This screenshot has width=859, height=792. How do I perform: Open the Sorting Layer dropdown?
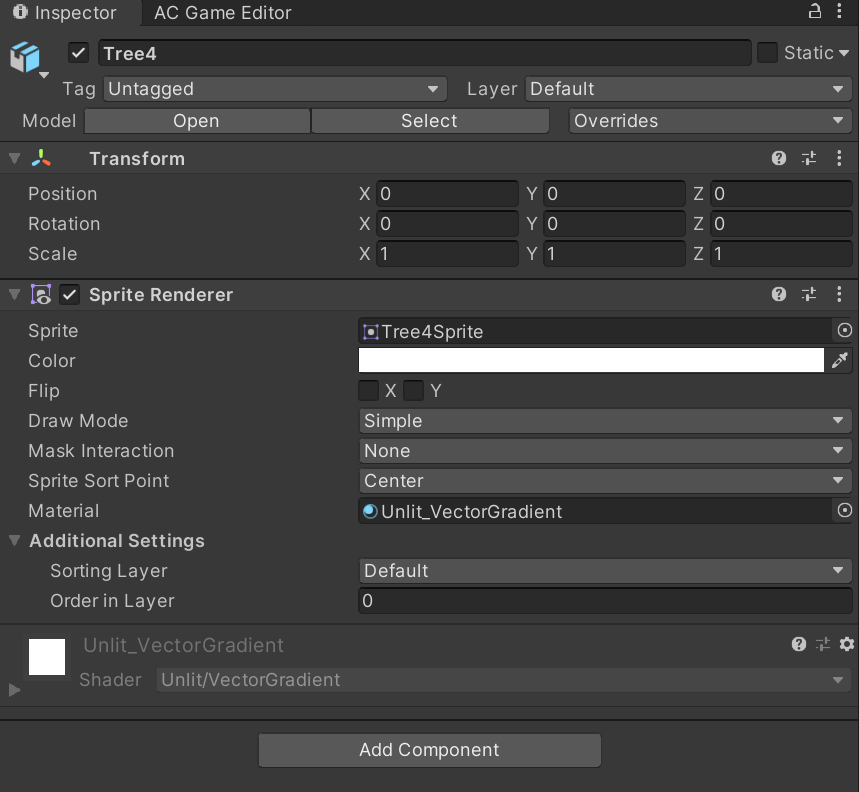[604, 570]
